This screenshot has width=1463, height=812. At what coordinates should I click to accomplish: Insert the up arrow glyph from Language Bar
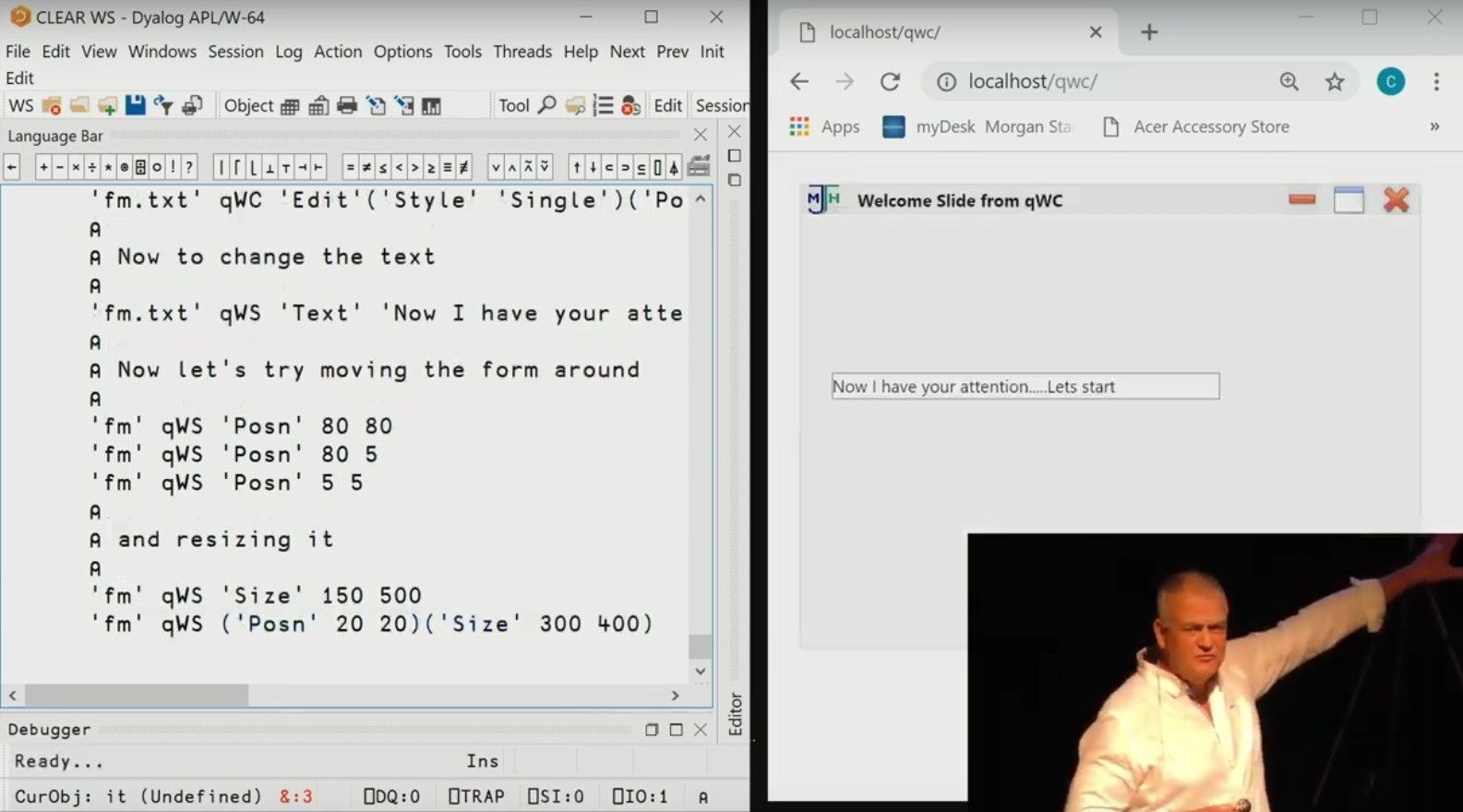(x=577, y=167)
